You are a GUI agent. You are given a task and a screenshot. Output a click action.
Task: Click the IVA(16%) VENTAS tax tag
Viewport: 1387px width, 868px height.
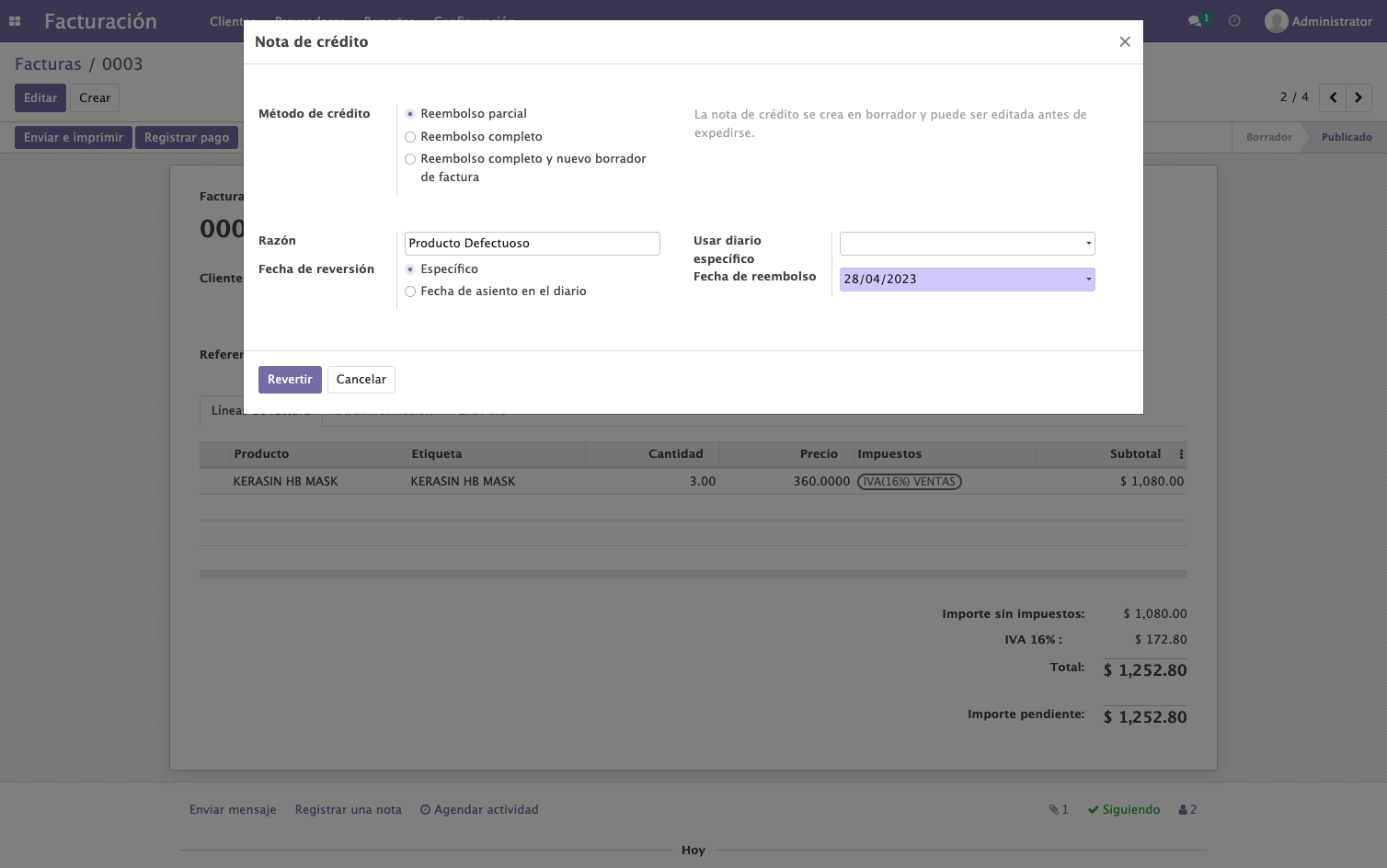click(910, 482)
